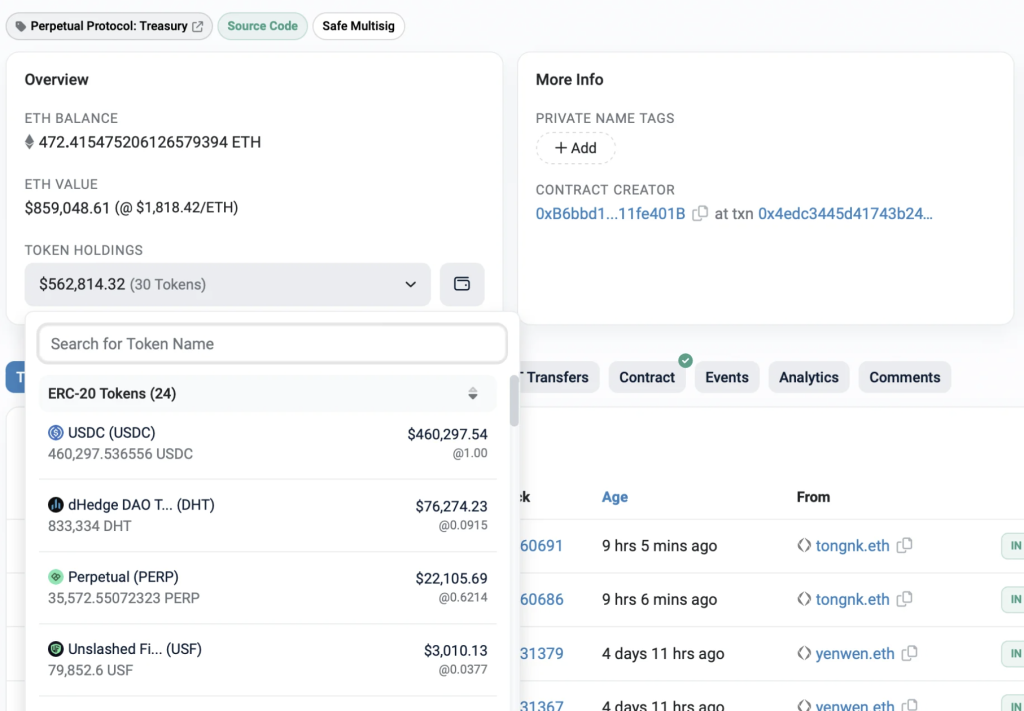Click the $22,105.69 PERP value
Screen dimensions: 1024x711
(451, 578)
